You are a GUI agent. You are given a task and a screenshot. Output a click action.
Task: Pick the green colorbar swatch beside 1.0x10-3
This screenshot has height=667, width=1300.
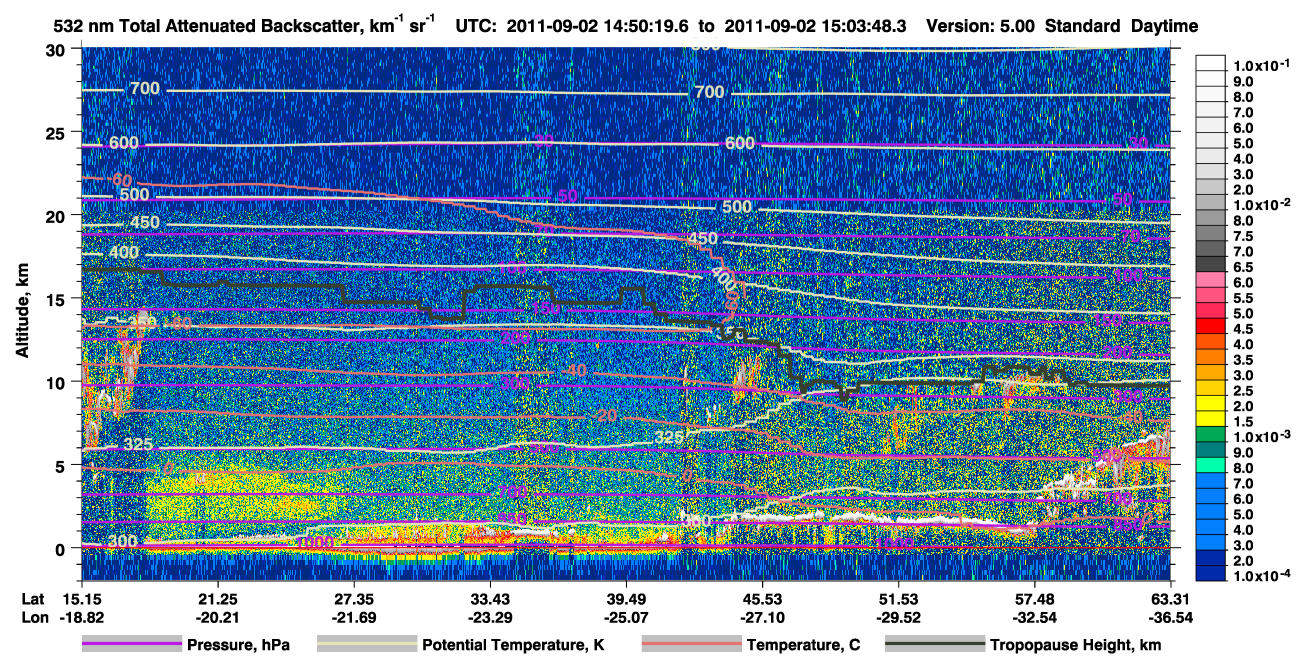pos(1212,435)
